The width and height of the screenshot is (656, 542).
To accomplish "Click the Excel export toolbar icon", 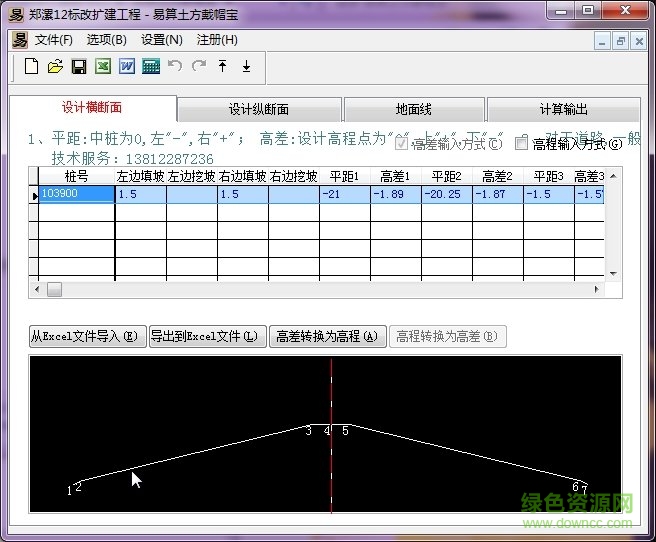I will pyautogui.click(x=103, y=67).
